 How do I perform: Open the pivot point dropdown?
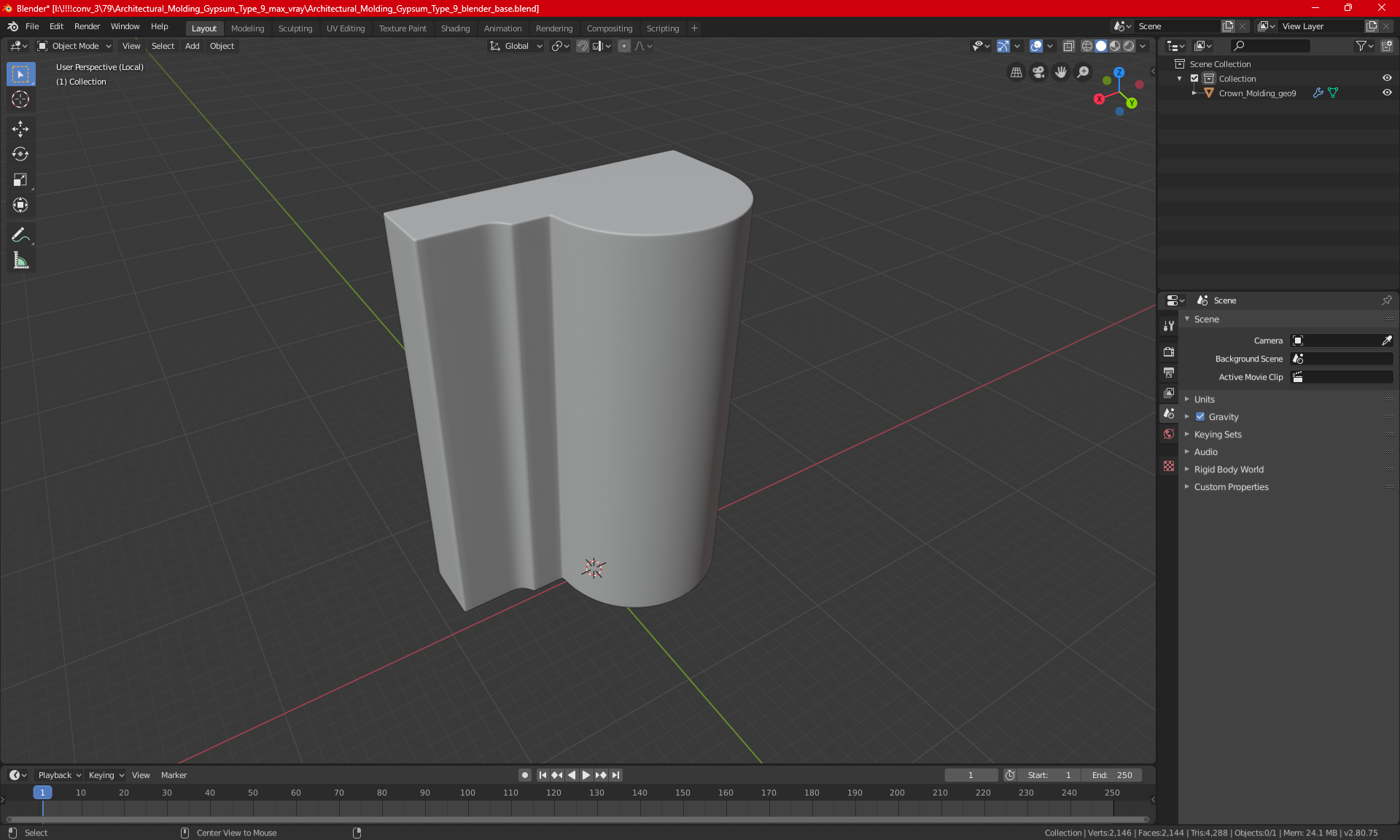pyautogui.click(x=560, y=46)
